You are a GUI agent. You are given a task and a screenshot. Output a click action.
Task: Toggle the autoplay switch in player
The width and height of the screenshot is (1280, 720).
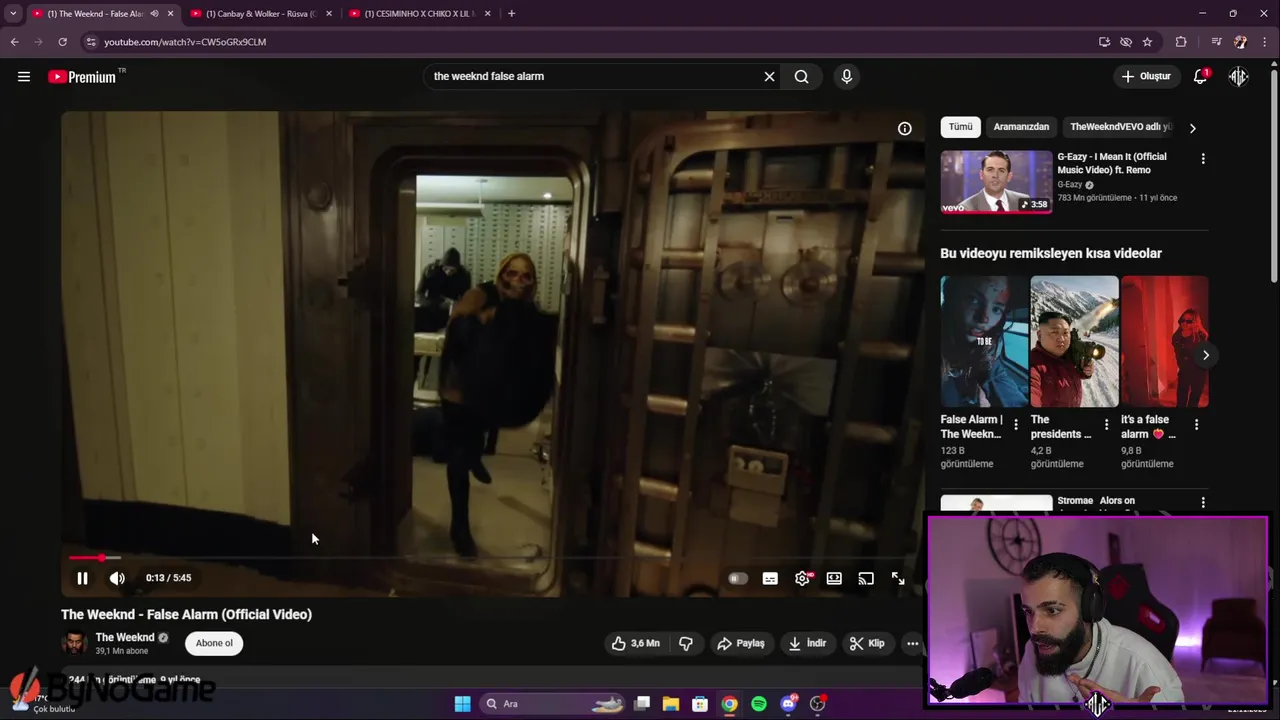[738, 578]
